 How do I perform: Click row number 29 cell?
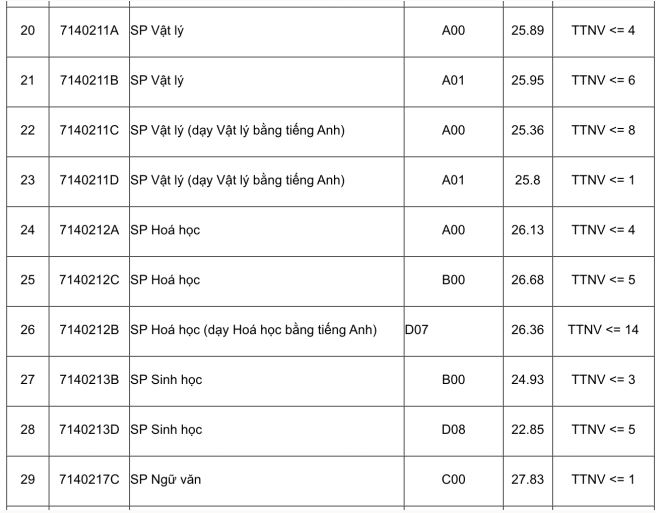[x=27, y=480]
